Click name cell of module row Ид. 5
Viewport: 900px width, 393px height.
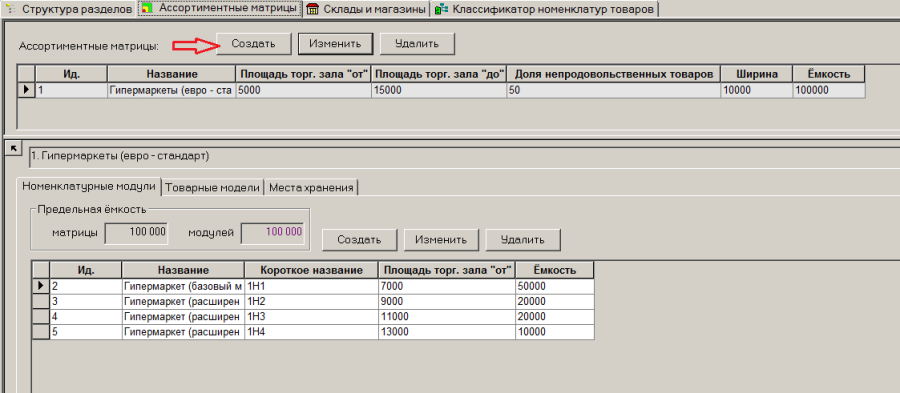click(183, 332)
